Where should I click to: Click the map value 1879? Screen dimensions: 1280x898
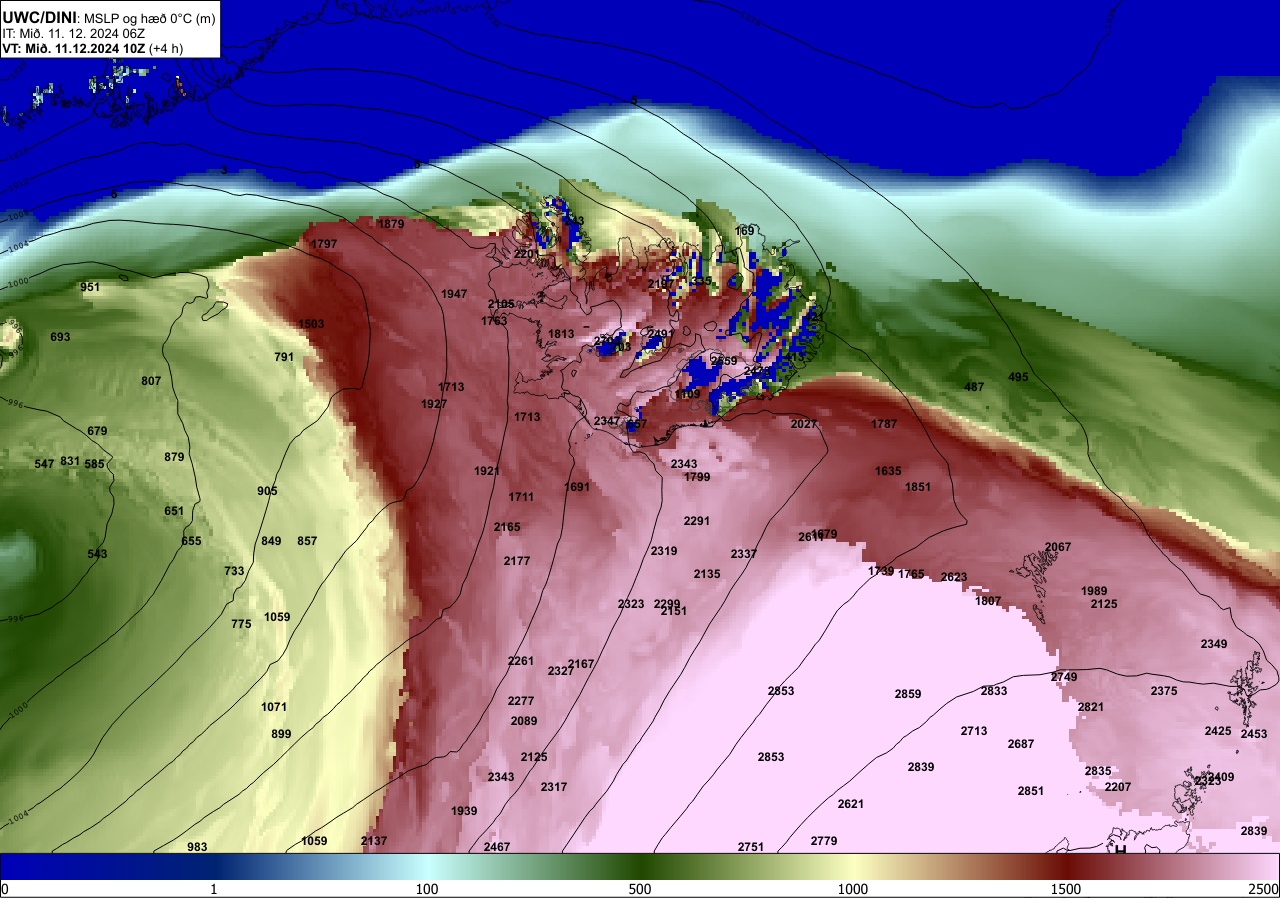pos(391,224)
